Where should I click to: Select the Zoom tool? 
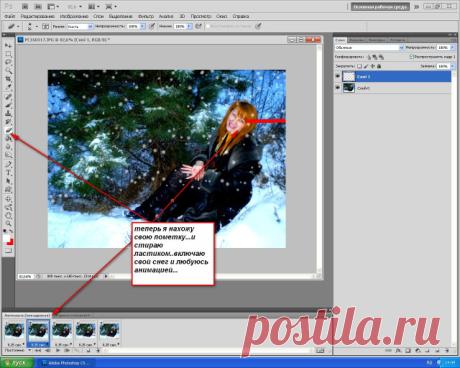tap(8, 224)
